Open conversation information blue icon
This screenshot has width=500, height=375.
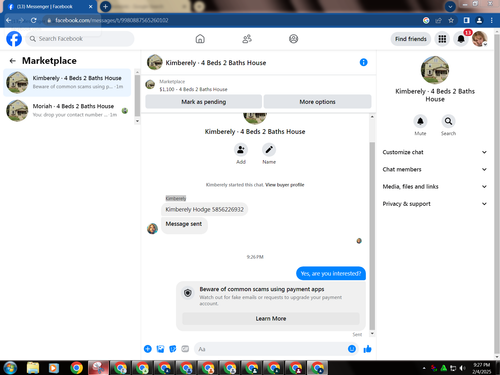[x=363, y=62]
